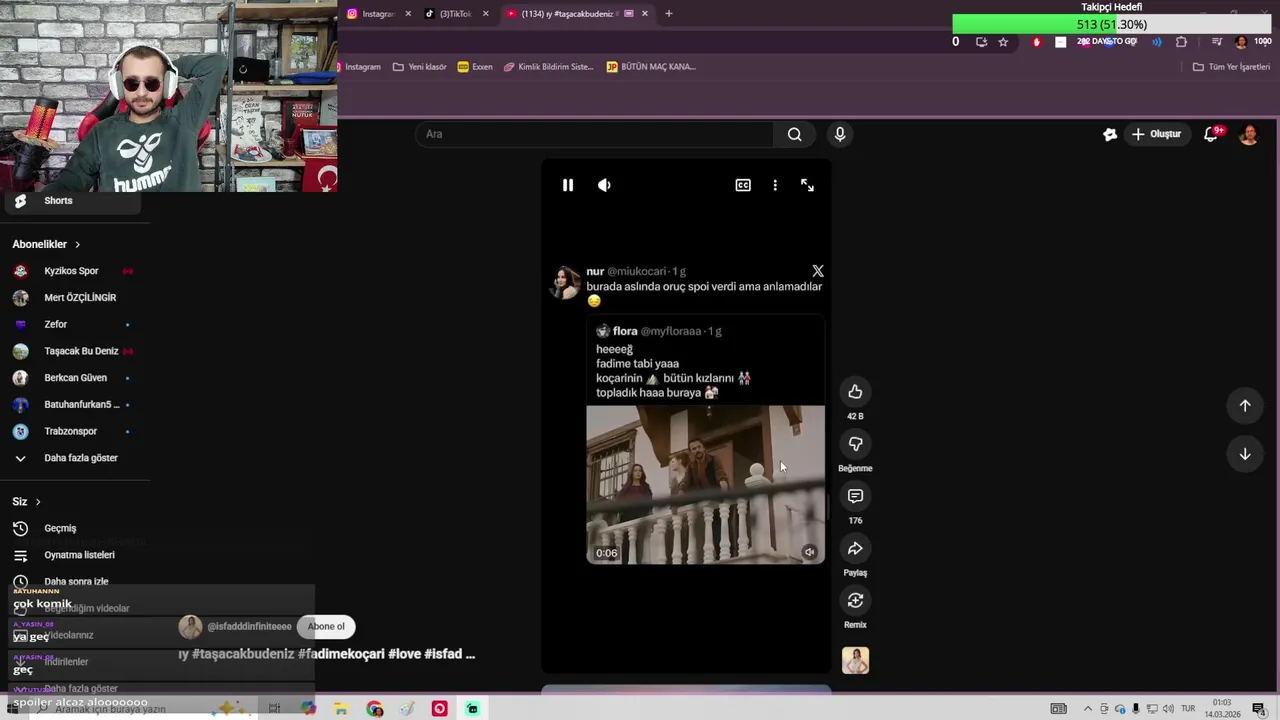
Task: Open Zefor subscription
Action: point(72,324)
